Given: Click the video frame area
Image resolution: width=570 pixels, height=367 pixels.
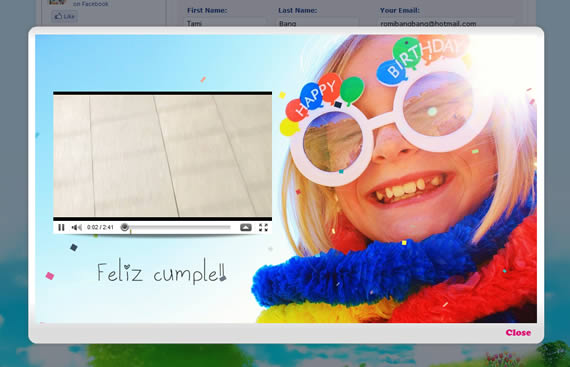Looking at the screenshot, I should point(162,156).
